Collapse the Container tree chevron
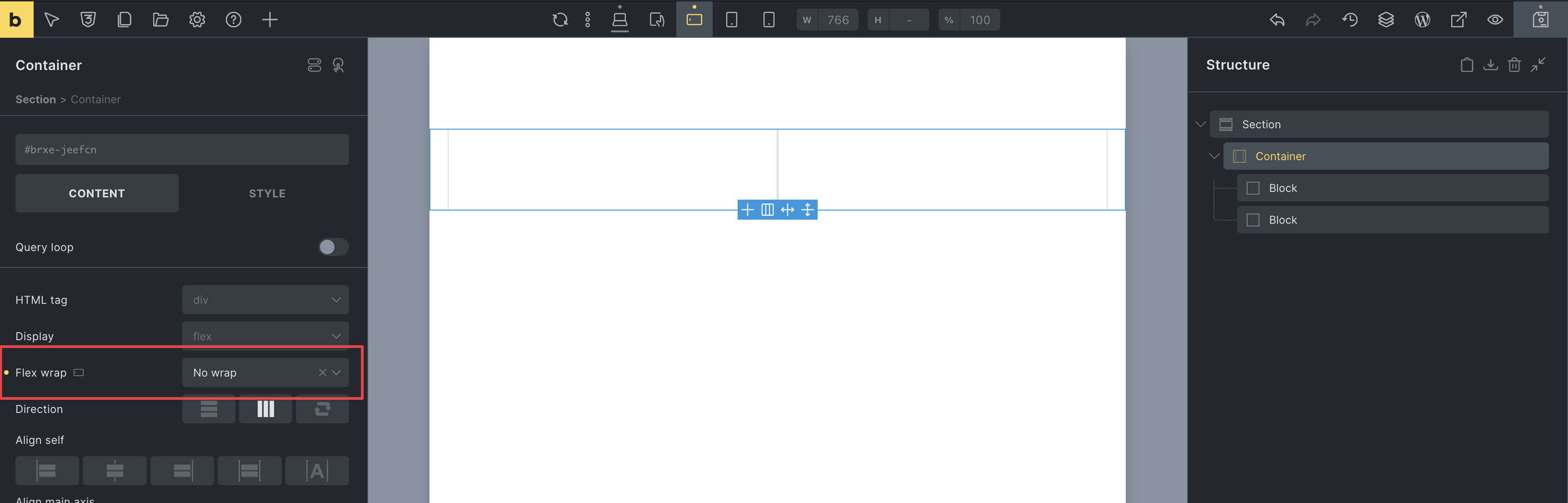 click(x=1214, y=156)
